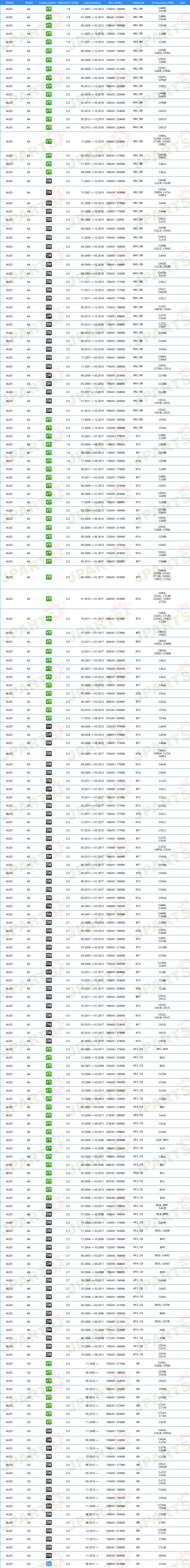The width and height of the screenshot is (190, 1568).
Task: Click petrol icon in Q5 3.2 CALB row
Action: 49,1423
